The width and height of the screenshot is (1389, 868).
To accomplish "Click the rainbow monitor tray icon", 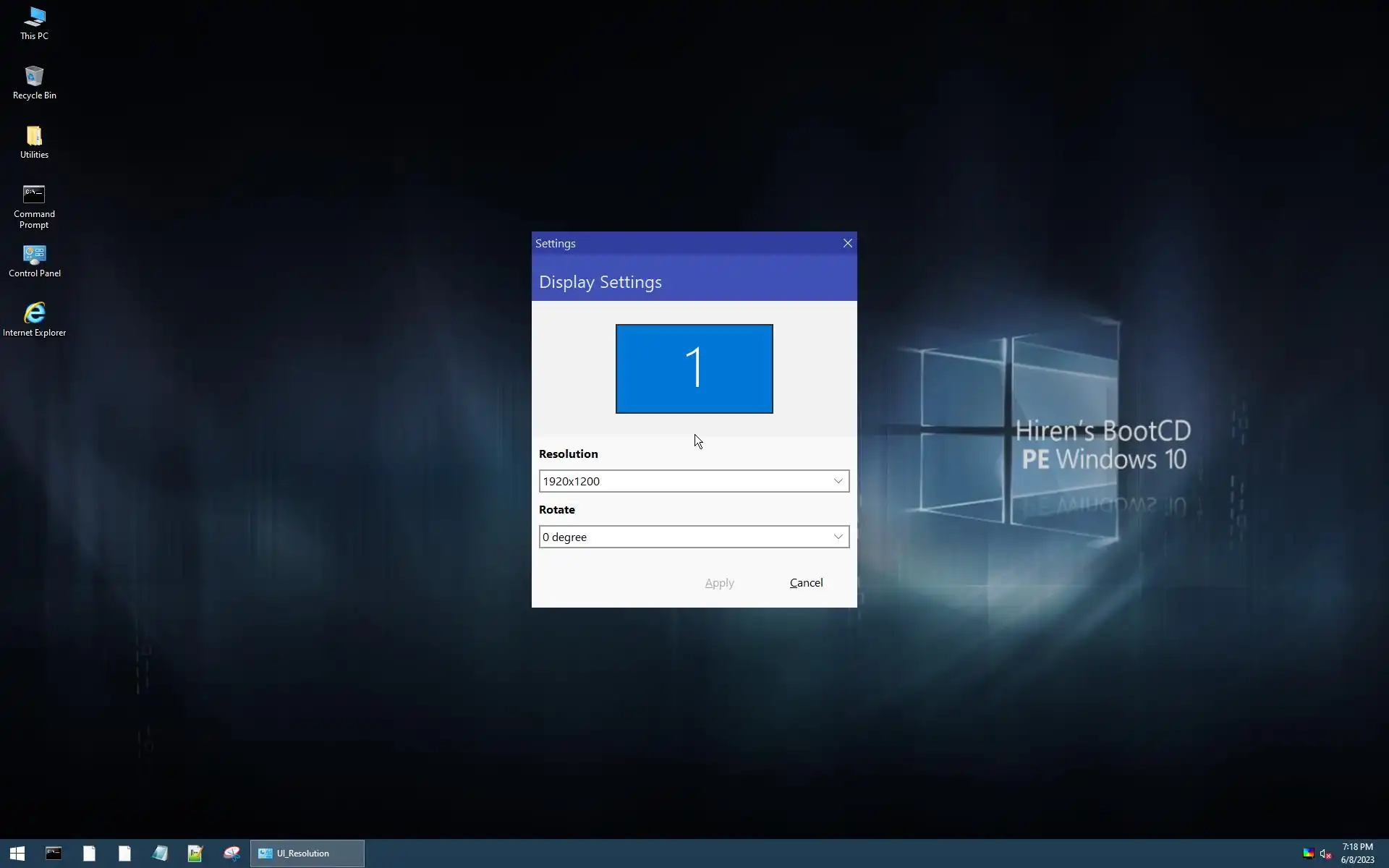I will pos(1308,854).
